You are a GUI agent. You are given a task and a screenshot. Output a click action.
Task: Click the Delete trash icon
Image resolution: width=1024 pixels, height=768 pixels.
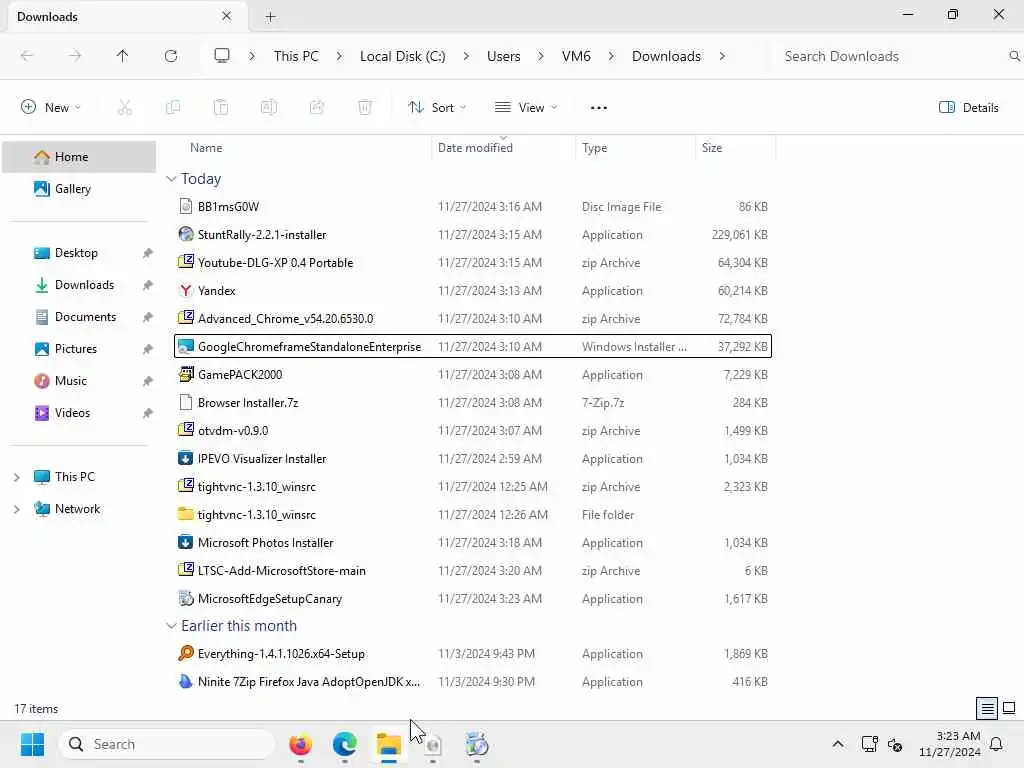coord(365,107)
